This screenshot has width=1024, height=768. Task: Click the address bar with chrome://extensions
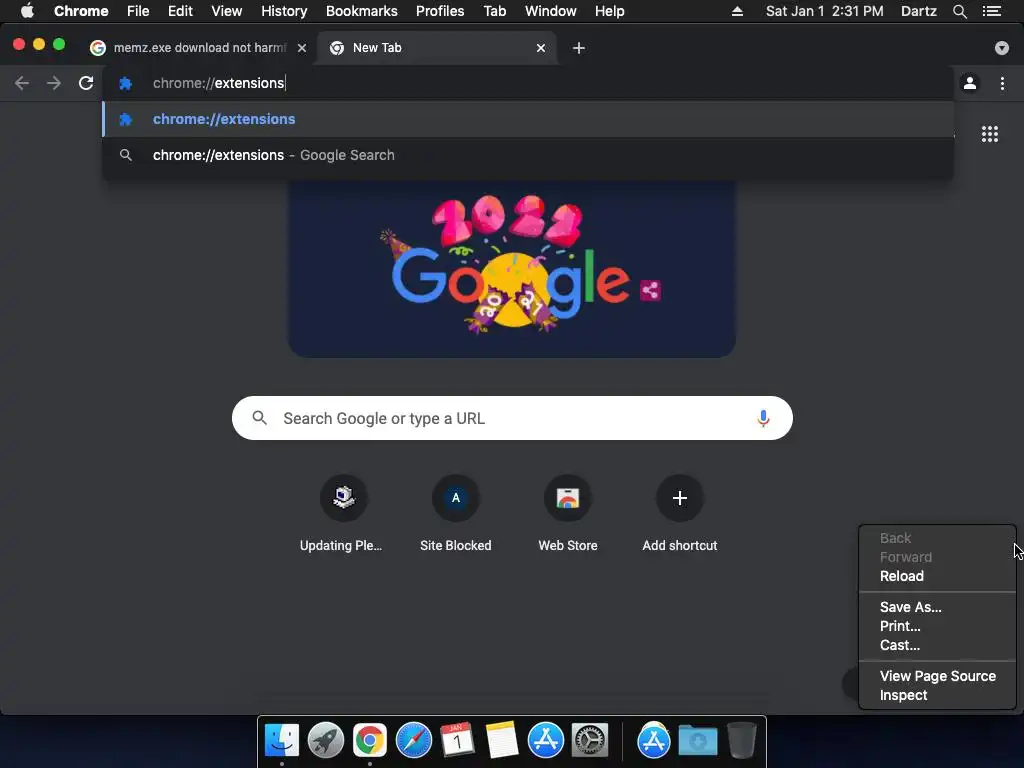pyautogui.click(x=529, y=83)
